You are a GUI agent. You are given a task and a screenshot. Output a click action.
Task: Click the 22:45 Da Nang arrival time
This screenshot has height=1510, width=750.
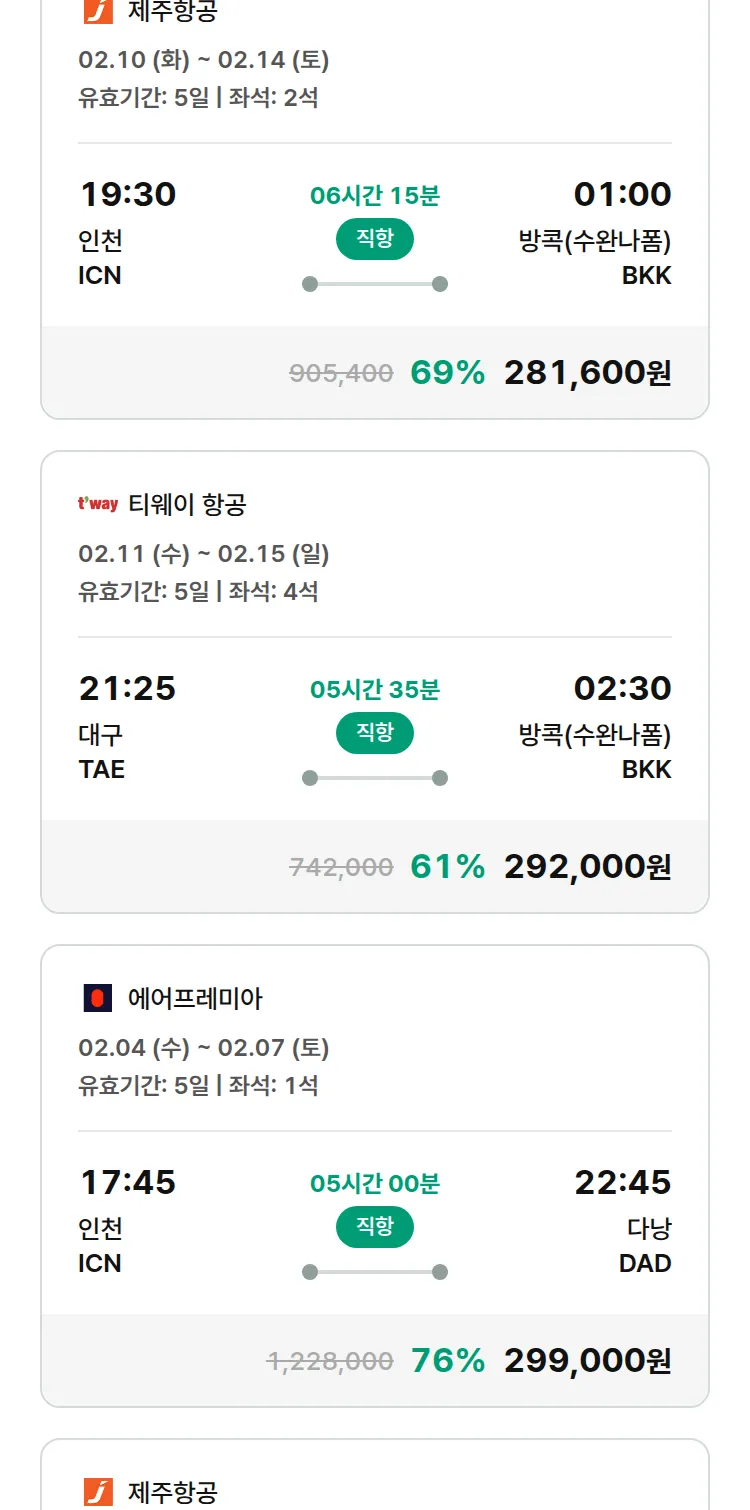click(622, 1182)
